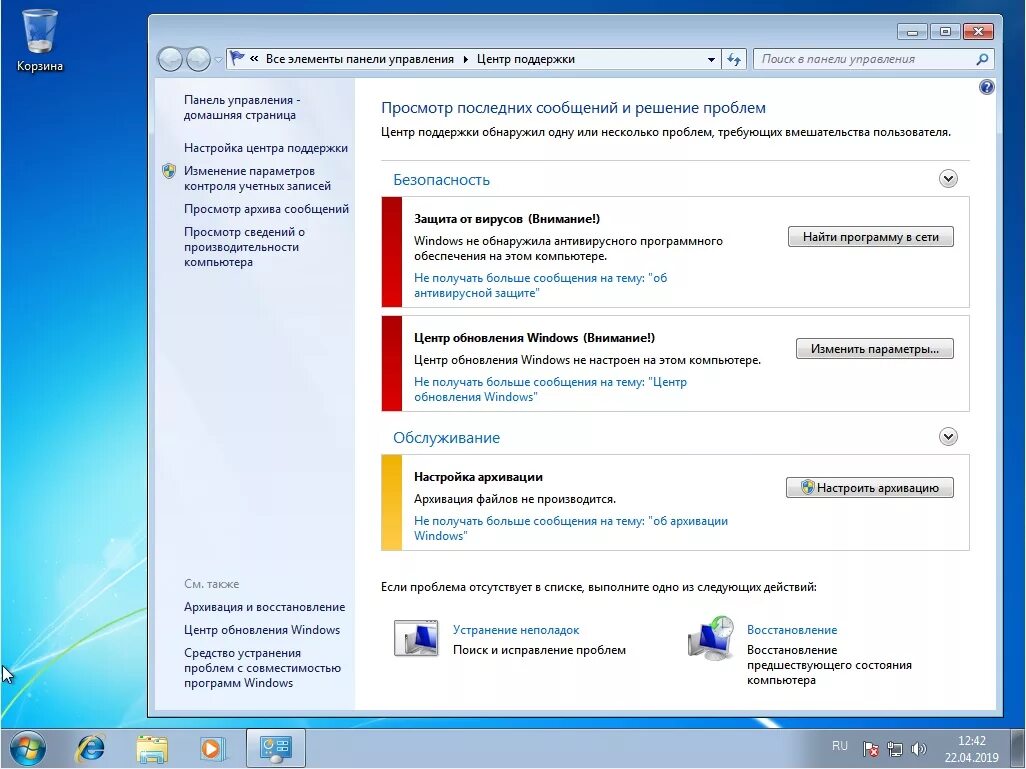Viewport: 1026px width, 769px height.
Task: Open 'Средство устранения проблем с совместимостью' link
Action: 262,668
